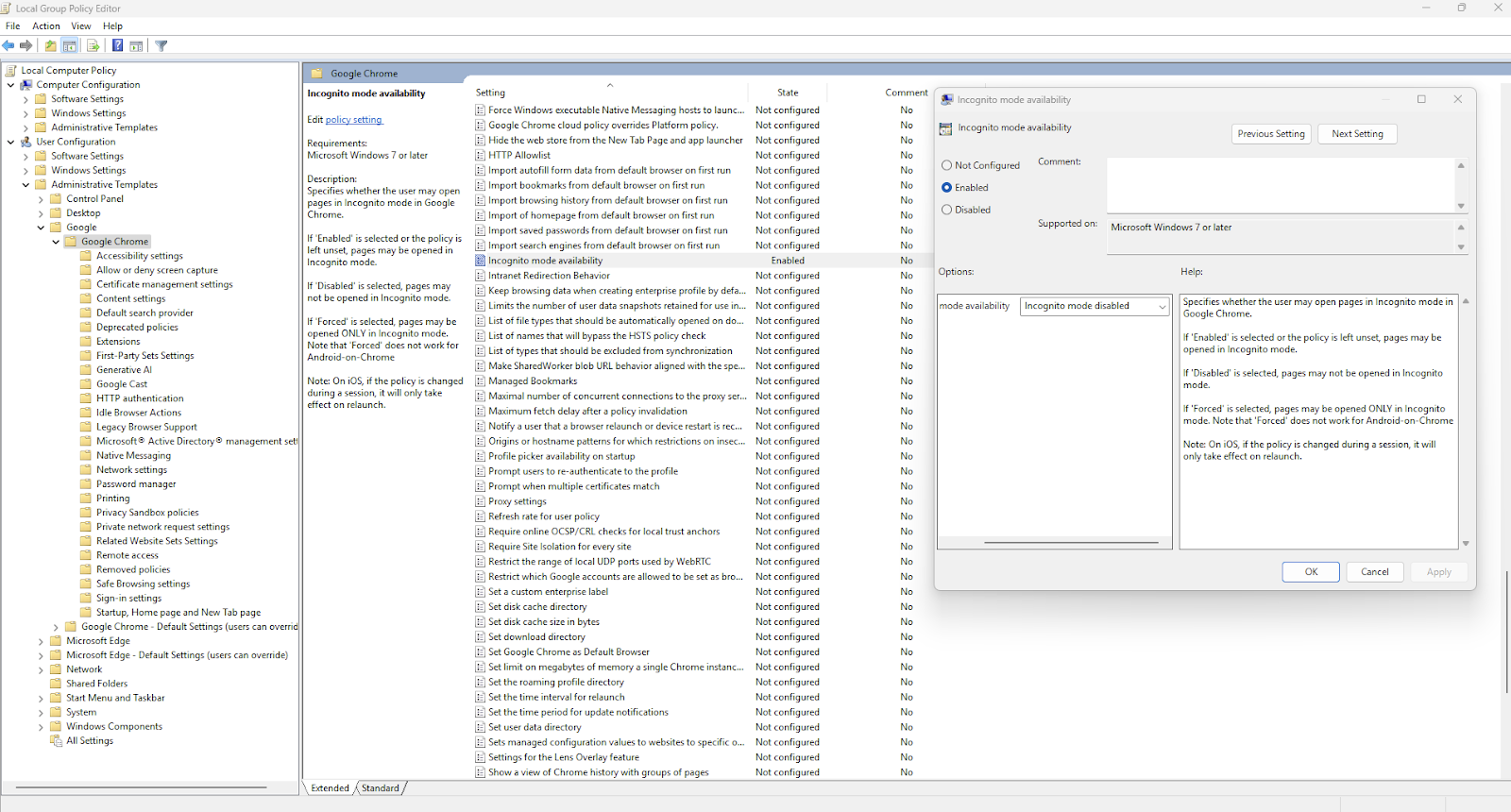
Task: Expand the Start Menu and Taskbar node
Action: 41,698
